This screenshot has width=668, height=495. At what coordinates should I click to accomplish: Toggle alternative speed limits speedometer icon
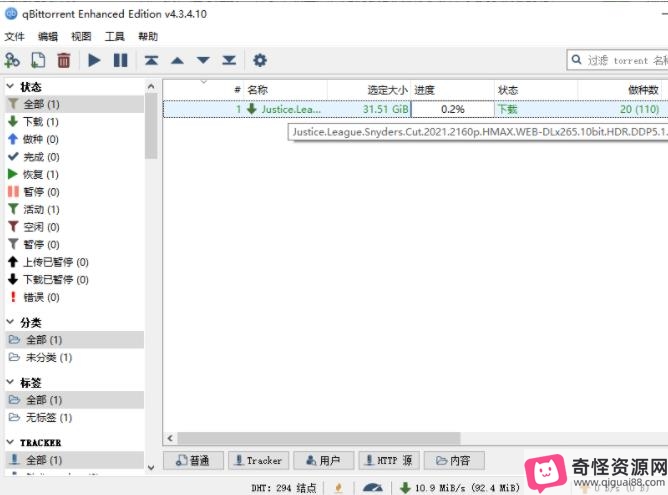point(372,488)
